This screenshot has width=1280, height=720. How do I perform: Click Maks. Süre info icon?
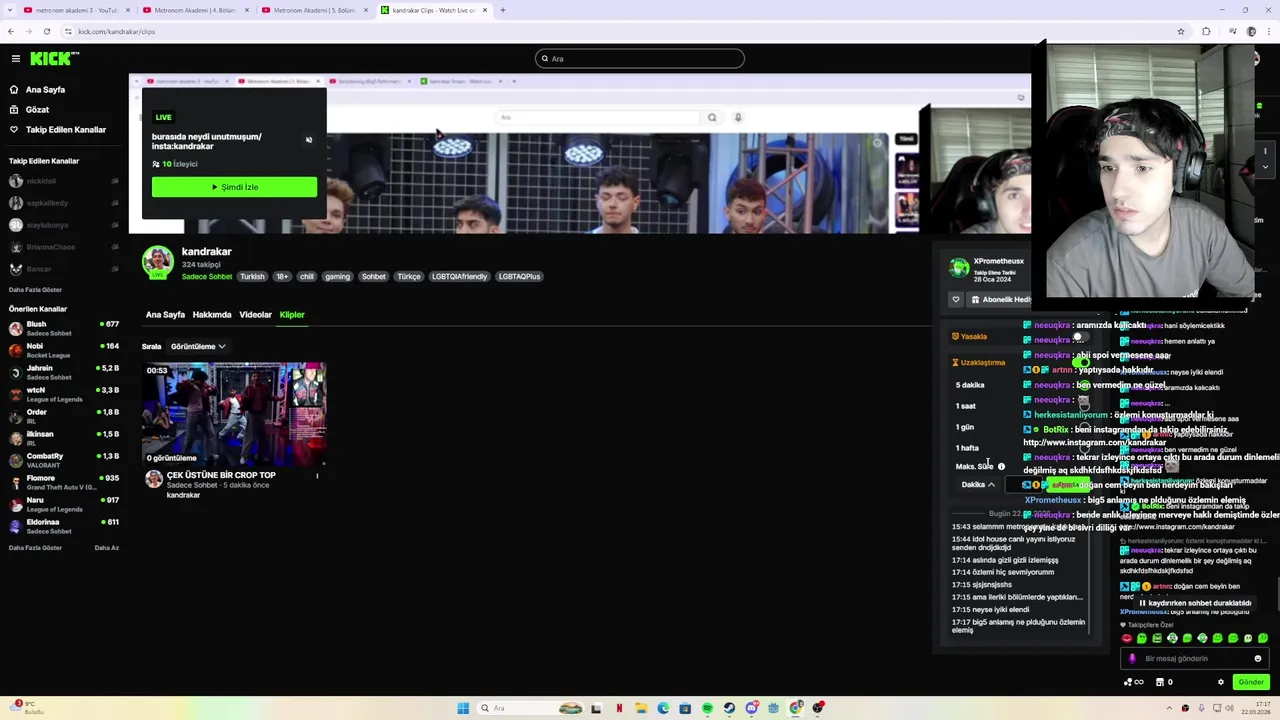1001,467
